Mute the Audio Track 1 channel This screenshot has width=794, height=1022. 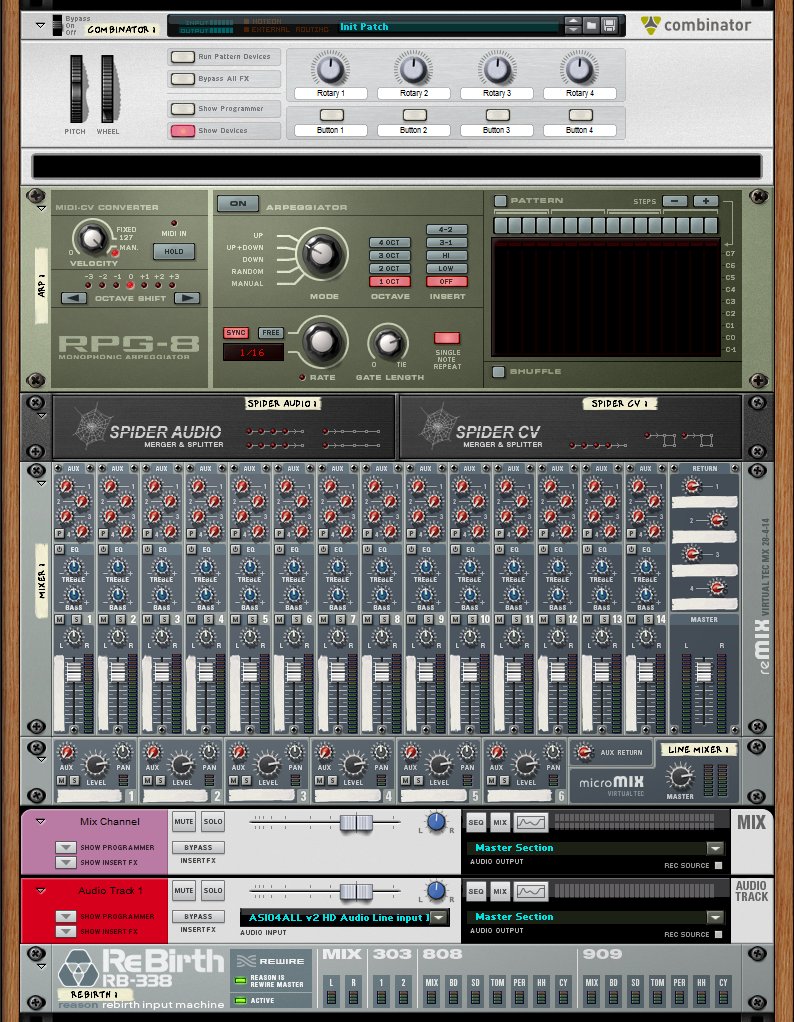(184, 890)
